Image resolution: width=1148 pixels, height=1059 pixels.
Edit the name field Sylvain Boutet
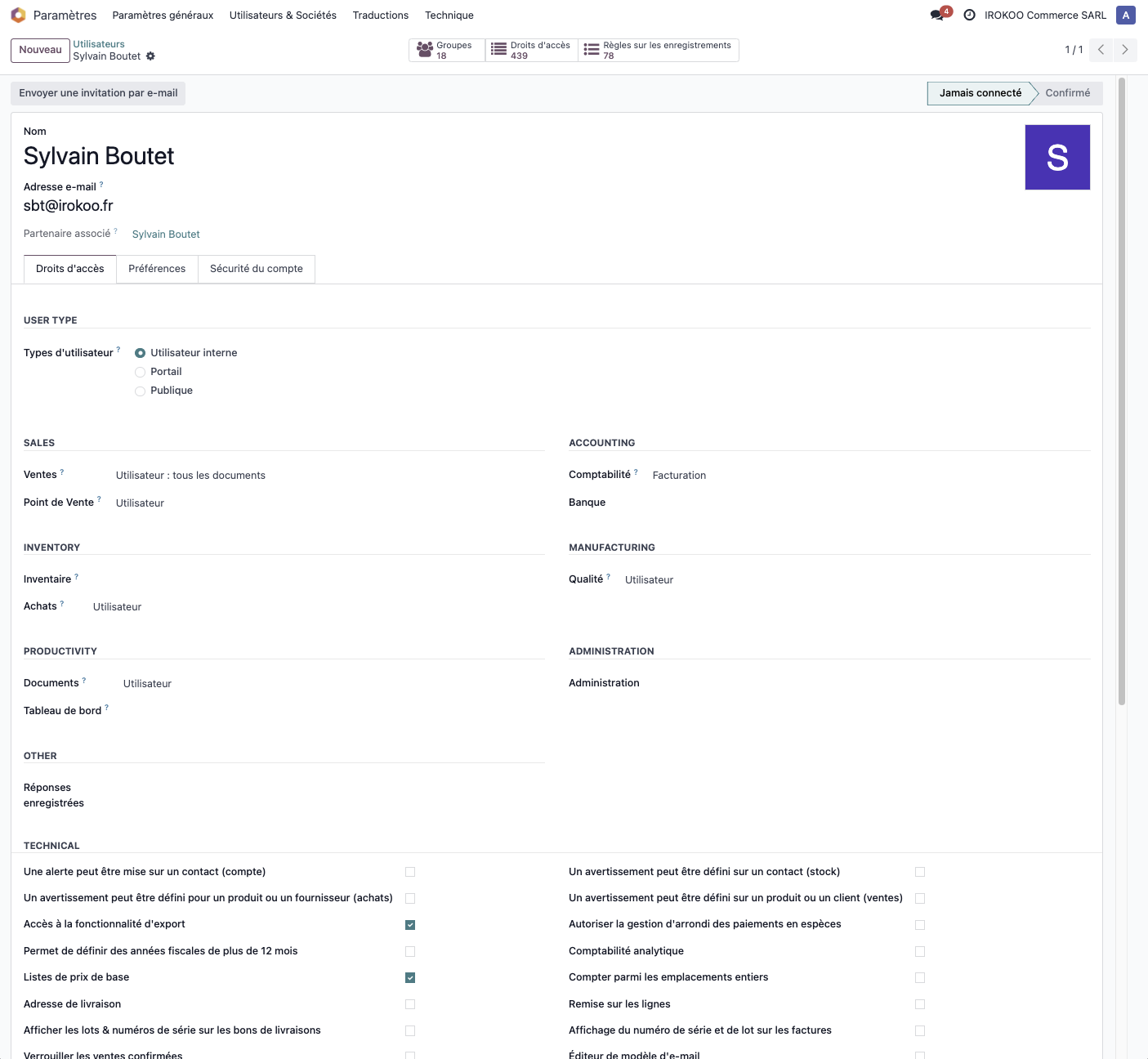coord(98,156)
